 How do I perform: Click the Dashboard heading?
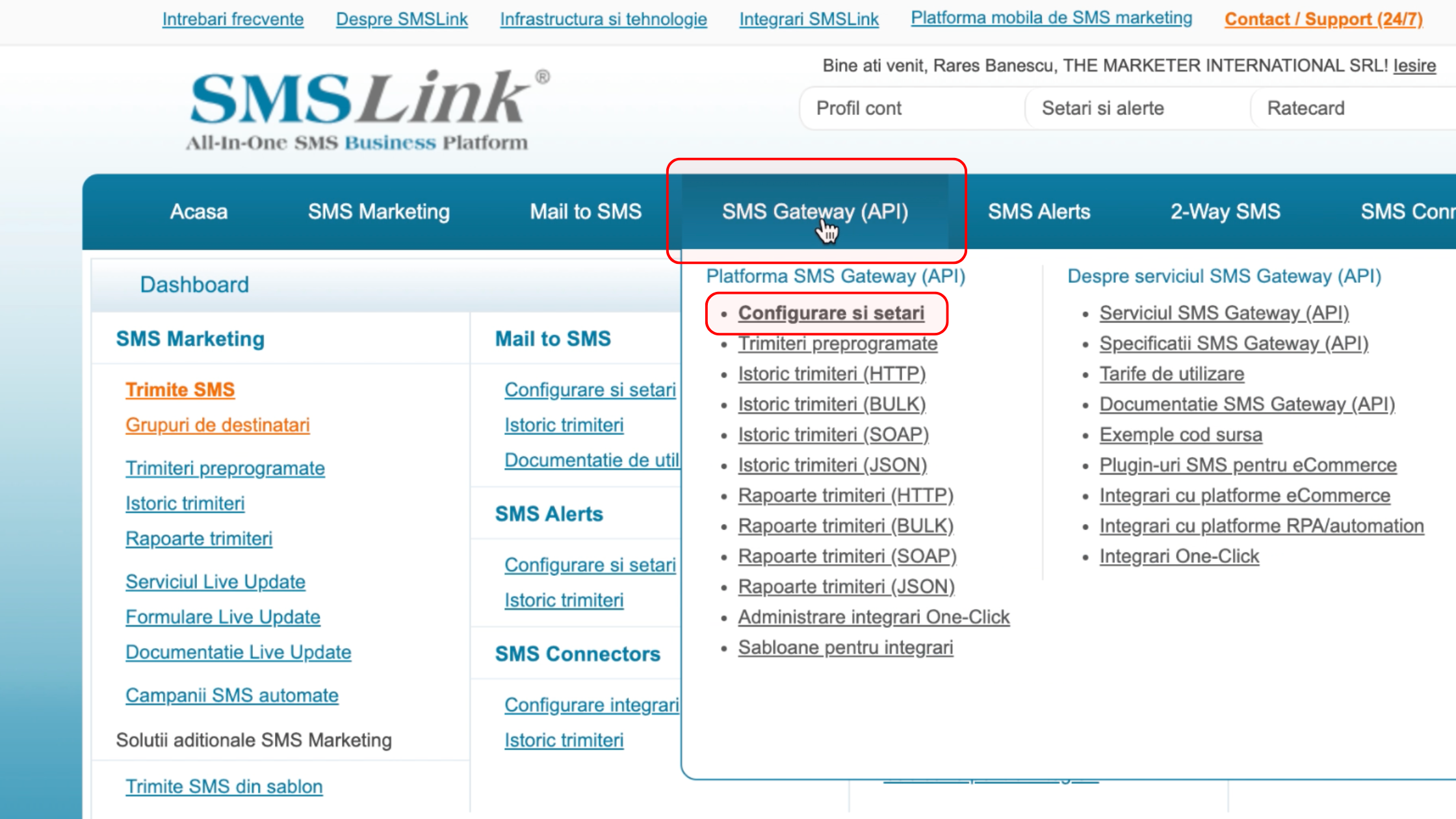tap(194, 285)
